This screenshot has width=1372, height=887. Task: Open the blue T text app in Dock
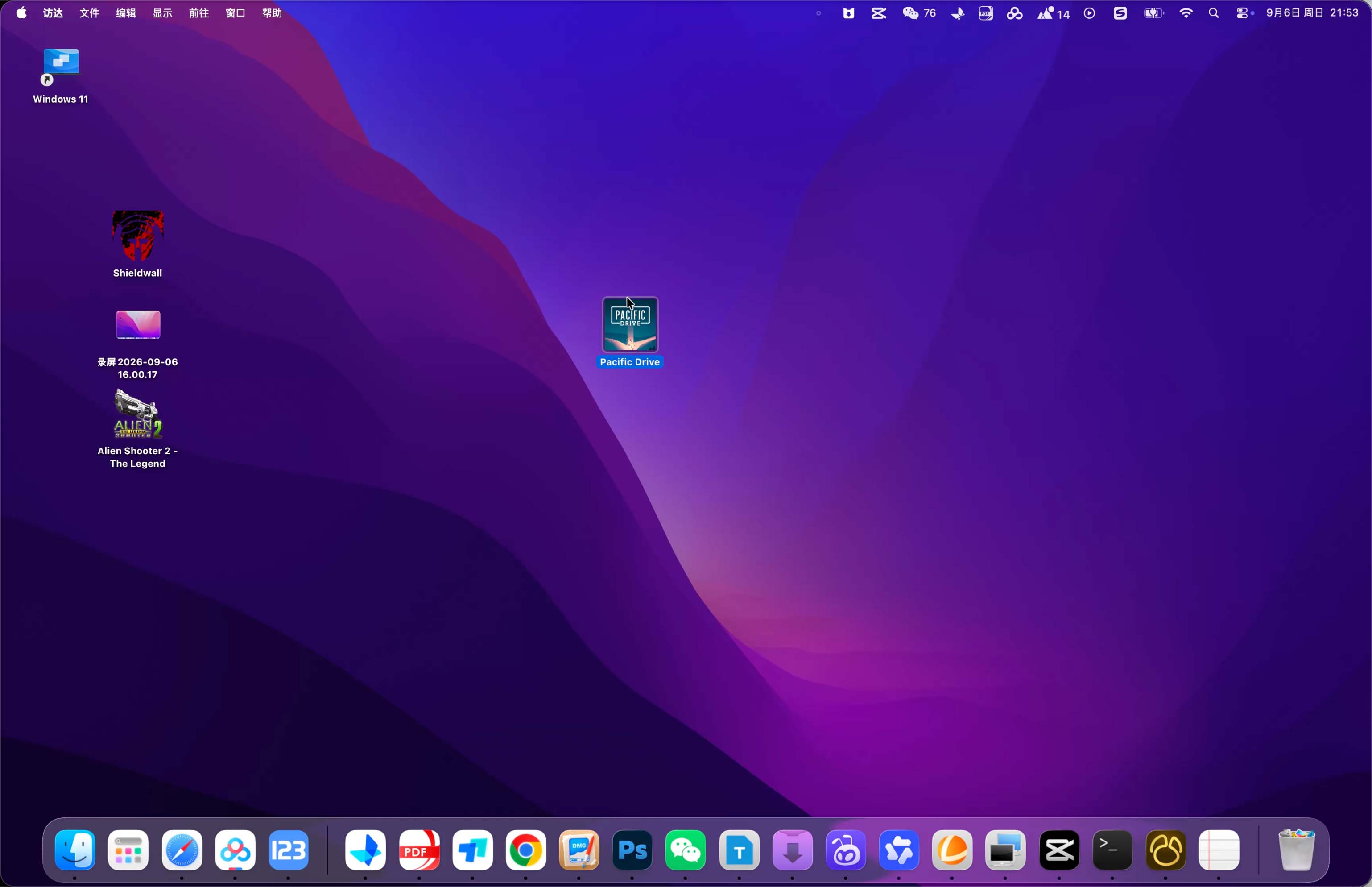pos(739,850)
